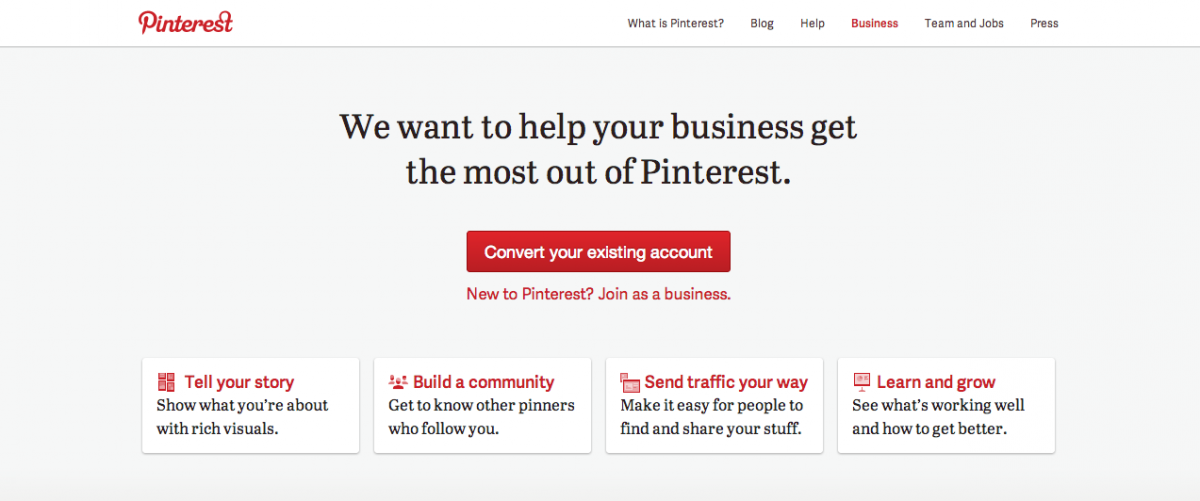This screenshot has height=501, width=1200.
Task: Open the Tell your story heading
Action: 239,382
